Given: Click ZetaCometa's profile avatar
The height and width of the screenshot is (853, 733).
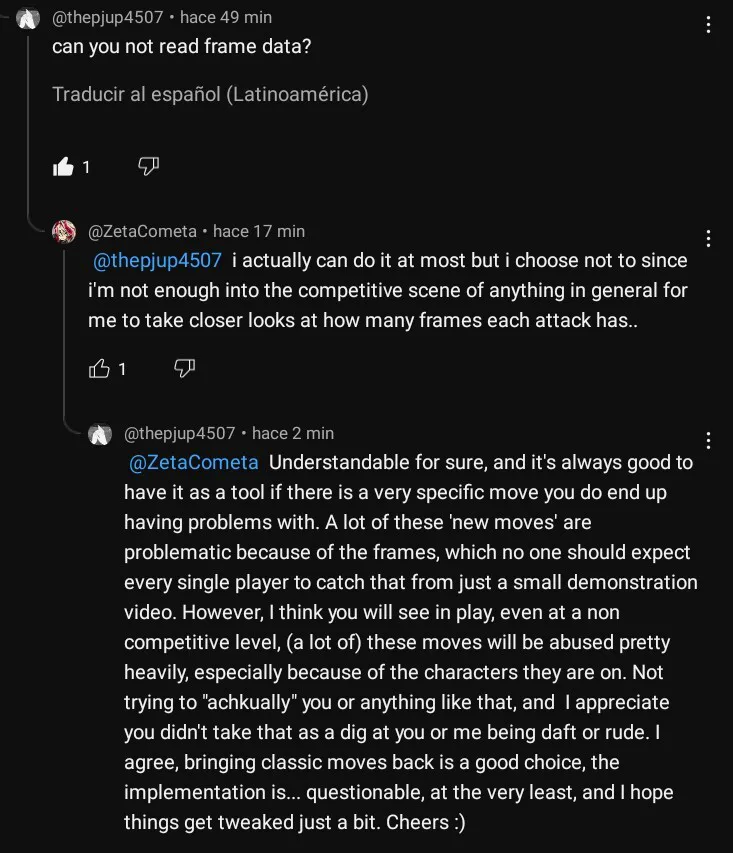Looking at the screenshot, I should (x=64, y=232).
